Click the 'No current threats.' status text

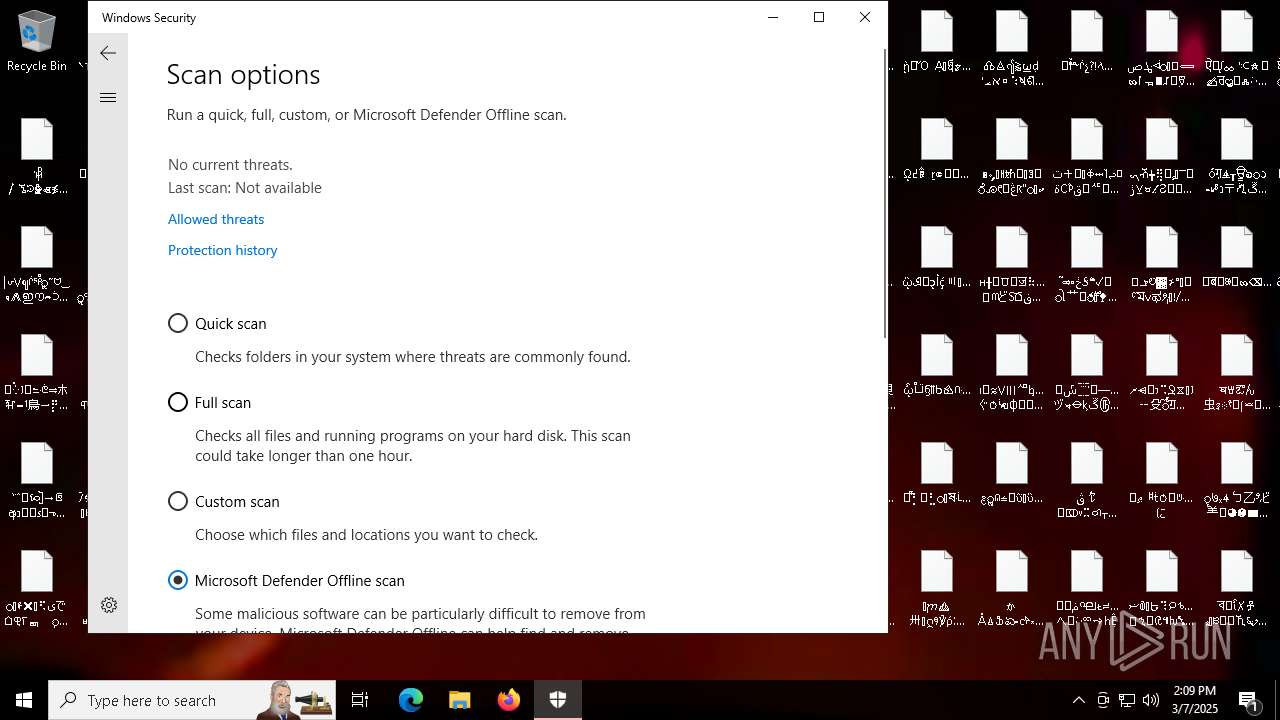[230, 164]
